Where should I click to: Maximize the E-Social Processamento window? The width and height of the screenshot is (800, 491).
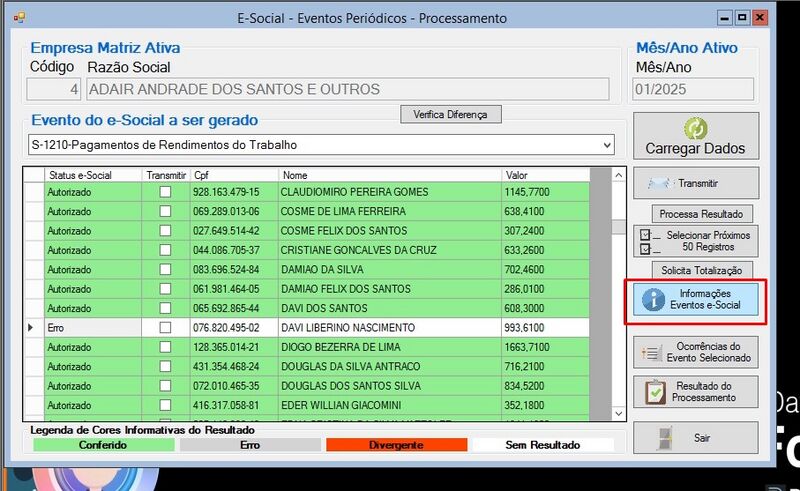[742, 18]
